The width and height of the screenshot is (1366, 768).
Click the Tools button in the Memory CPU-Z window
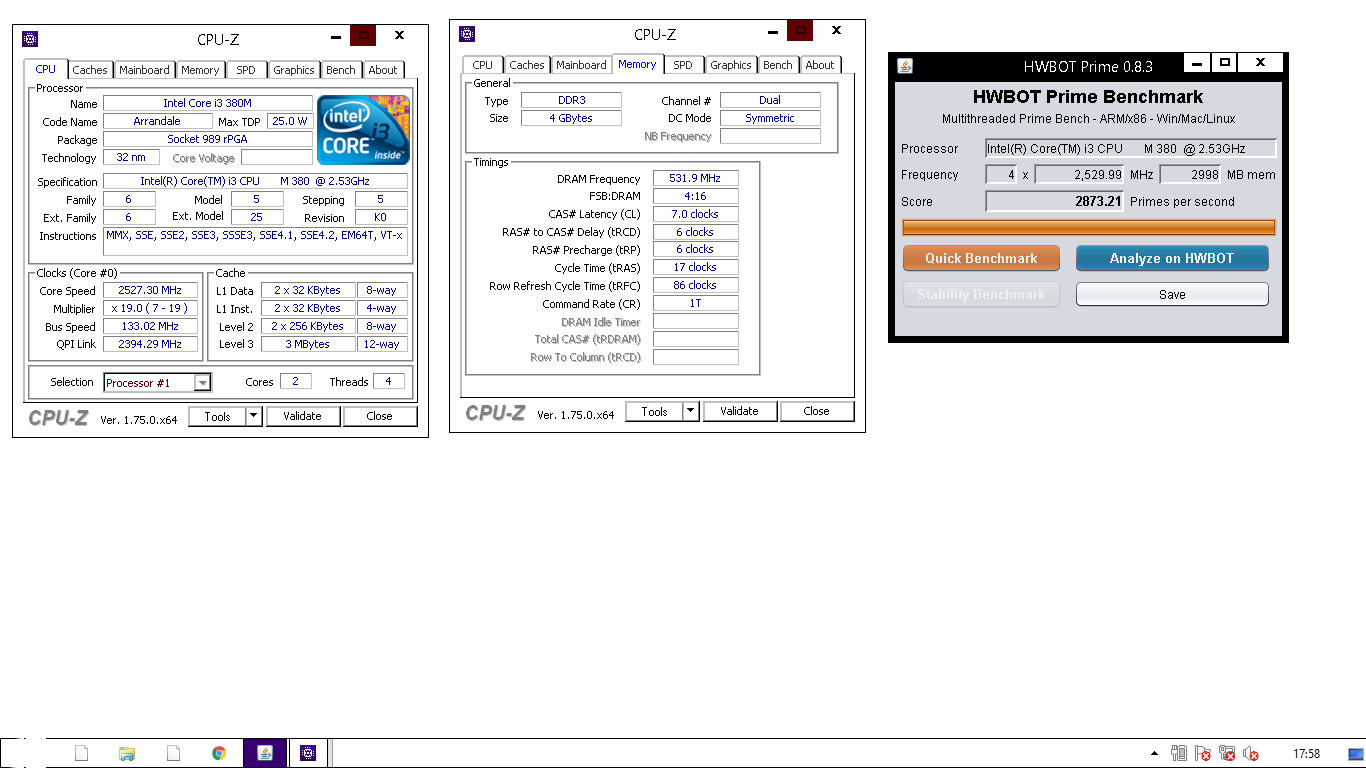(x=654, y=411)
